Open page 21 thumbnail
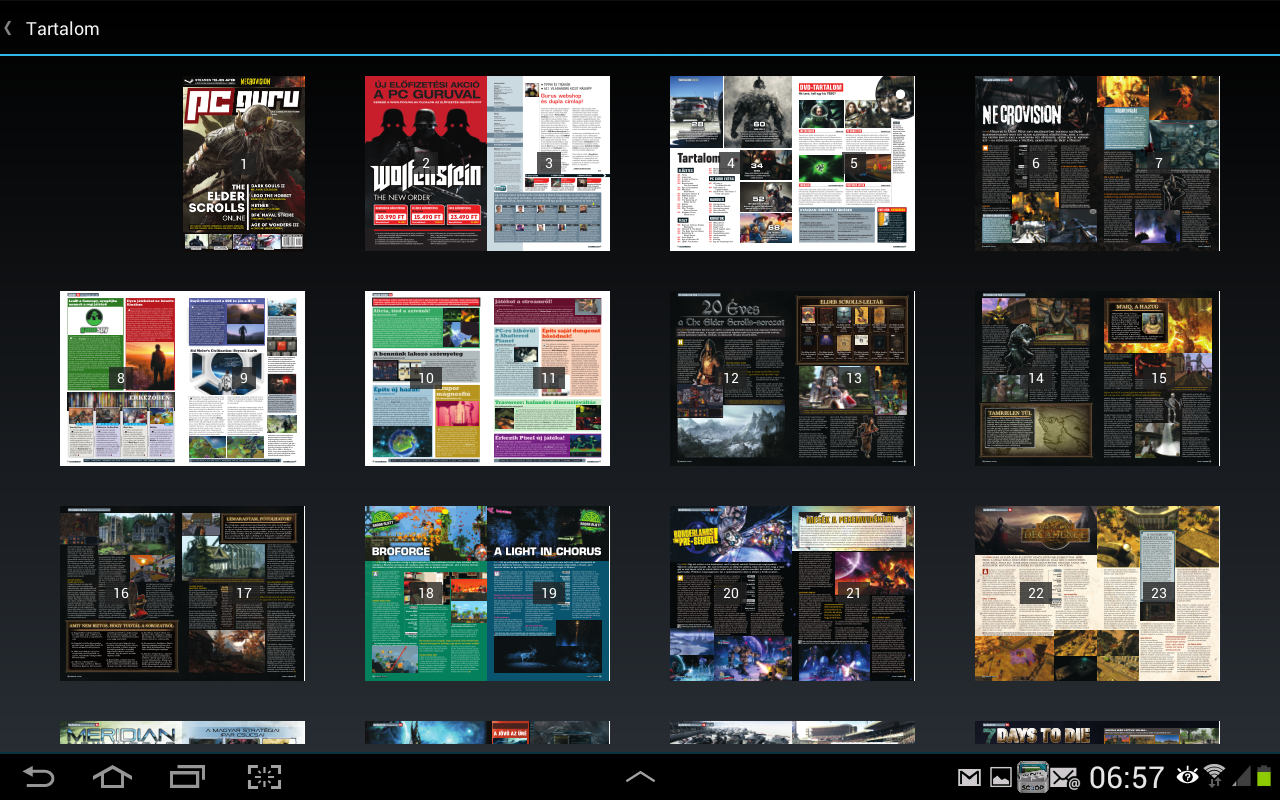The image size is (1280, 800). click(x=854, y=593)
